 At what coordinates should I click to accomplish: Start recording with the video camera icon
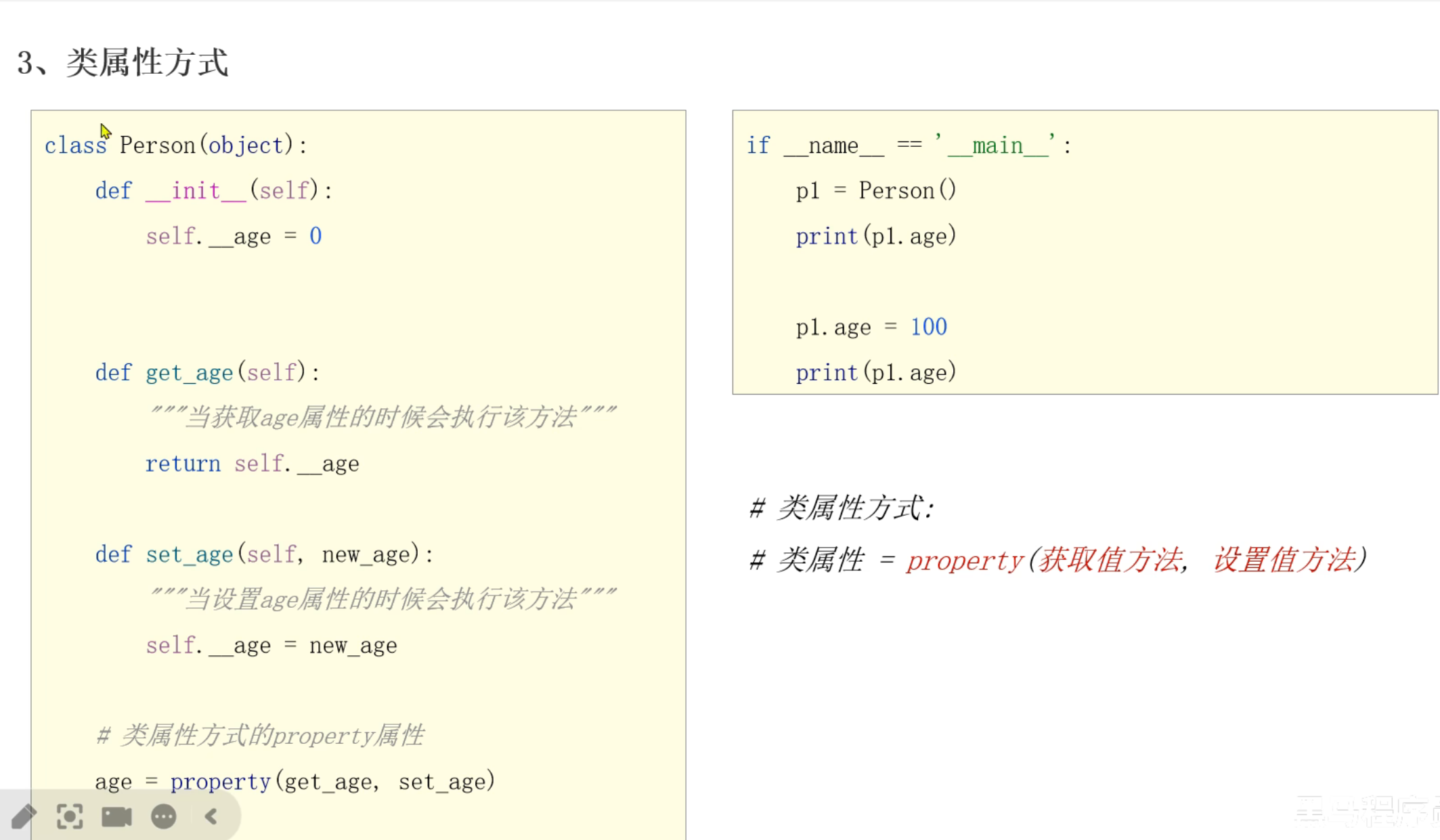coord(116,817)
